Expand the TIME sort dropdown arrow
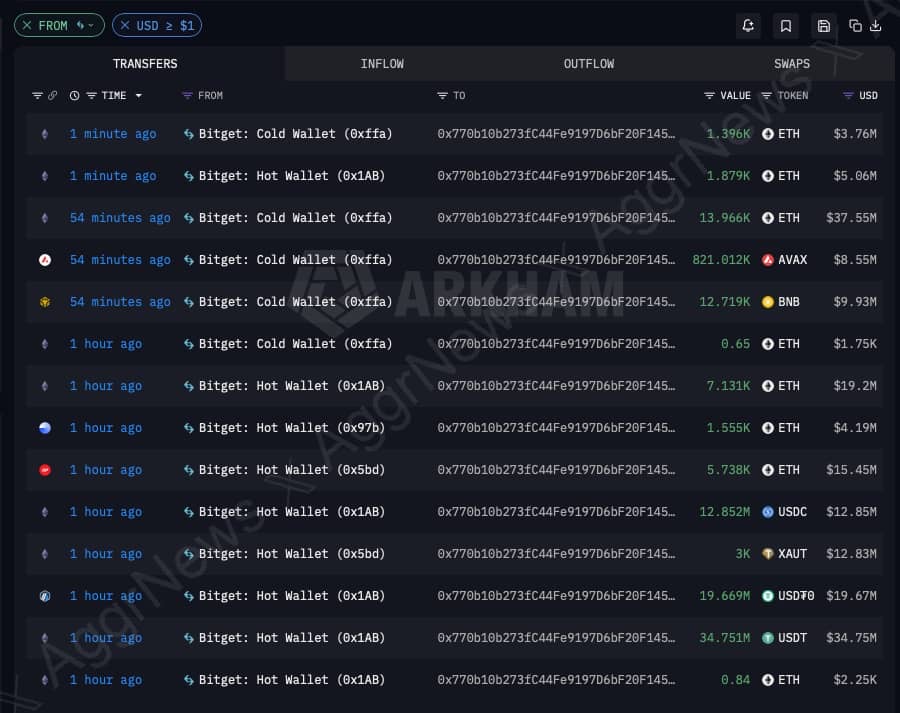Viewport: 900px width, 713px height. 139,96
